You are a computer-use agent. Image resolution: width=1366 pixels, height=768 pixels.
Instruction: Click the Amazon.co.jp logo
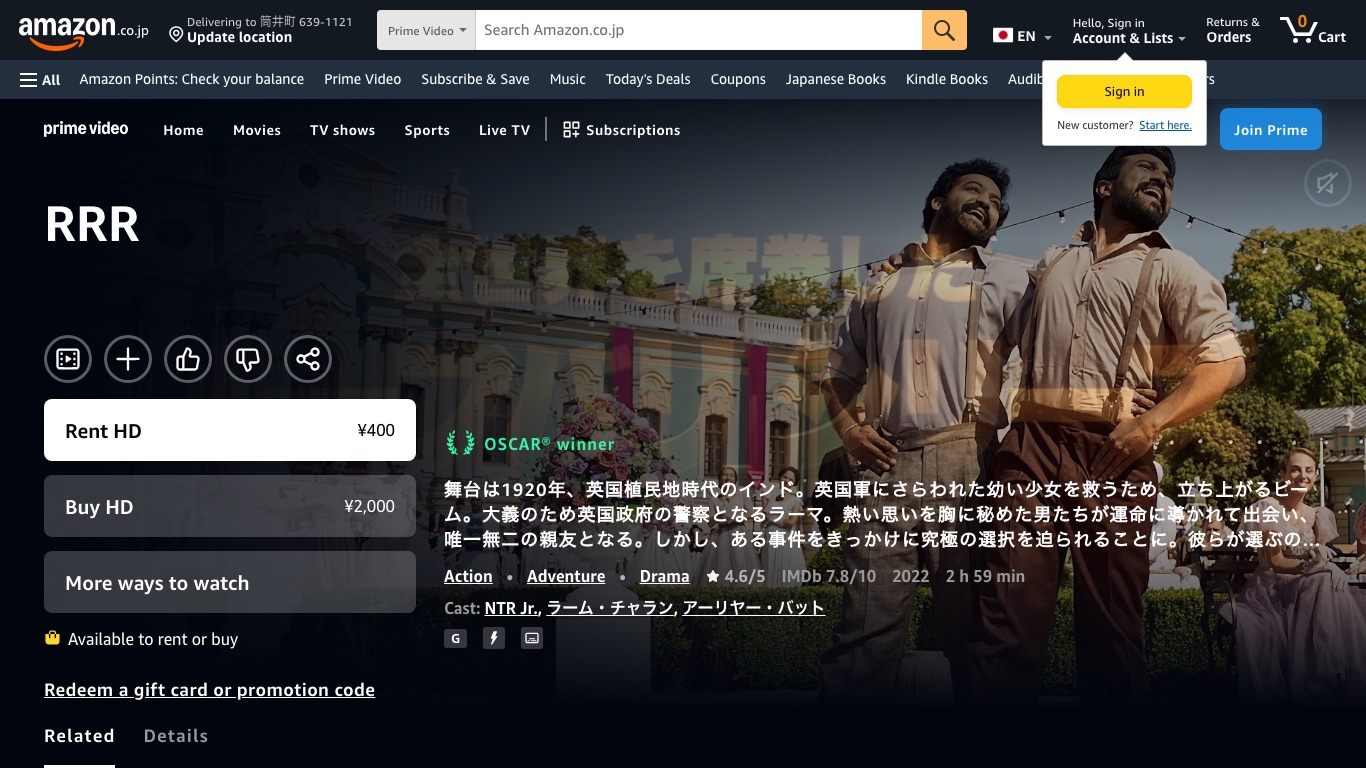[83, 32]
